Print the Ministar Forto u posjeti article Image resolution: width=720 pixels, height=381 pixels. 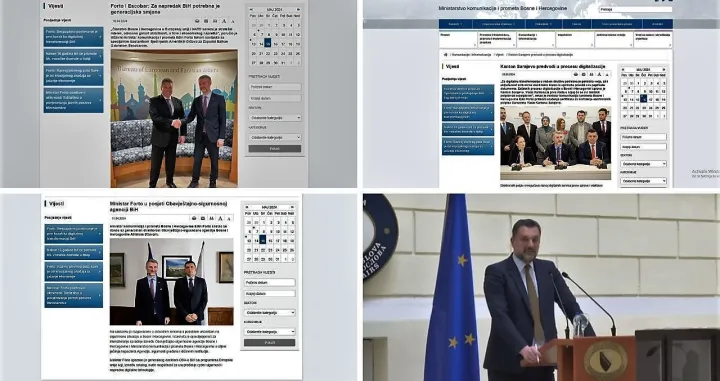pyautogui.click(x=194, y=219)
